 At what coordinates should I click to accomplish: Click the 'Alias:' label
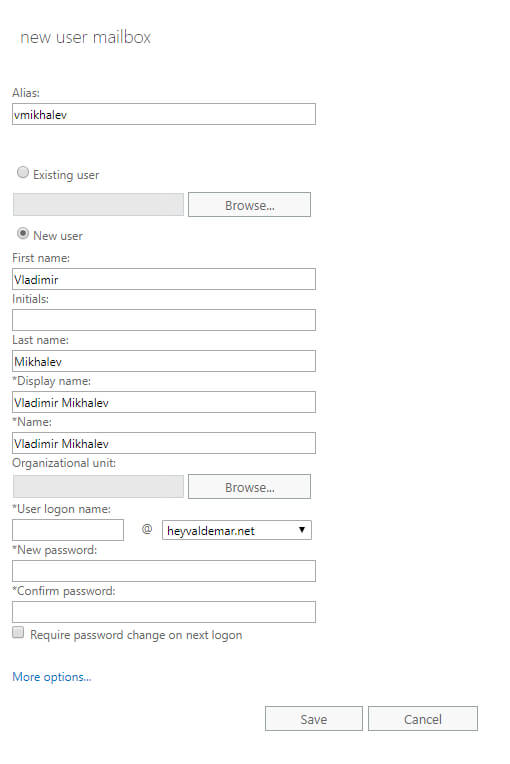click(26, 93)
